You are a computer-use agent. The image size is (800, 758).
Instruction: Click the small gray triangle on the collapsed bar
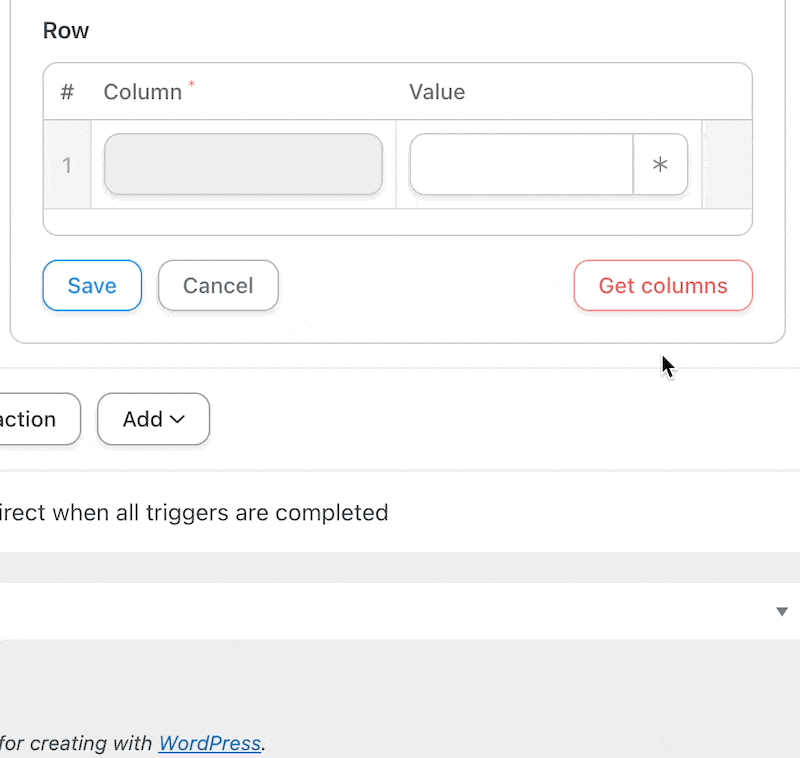tap(782, 611)
